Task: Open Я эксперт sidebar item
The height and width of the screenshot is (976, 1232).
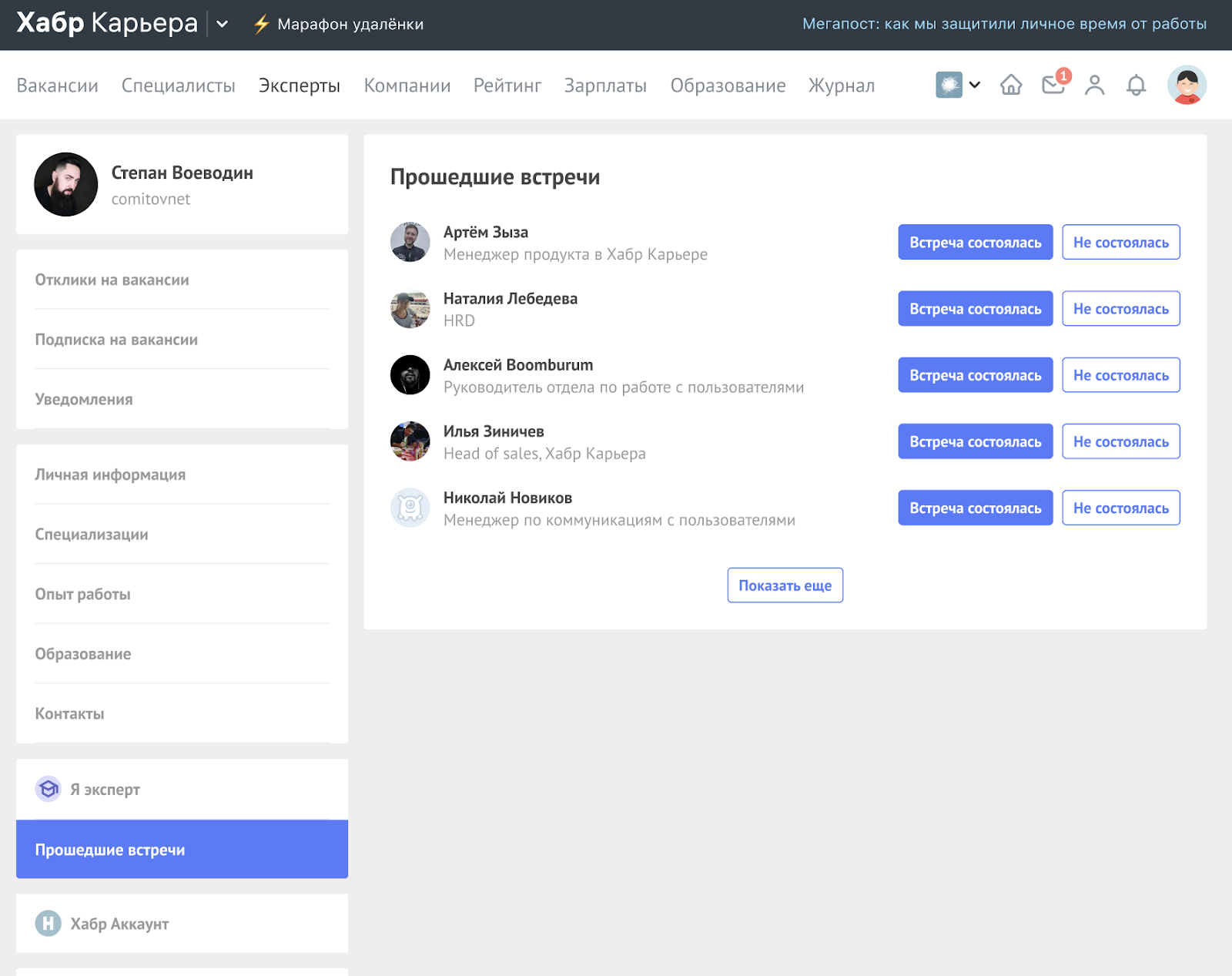Action: (182, 790)
